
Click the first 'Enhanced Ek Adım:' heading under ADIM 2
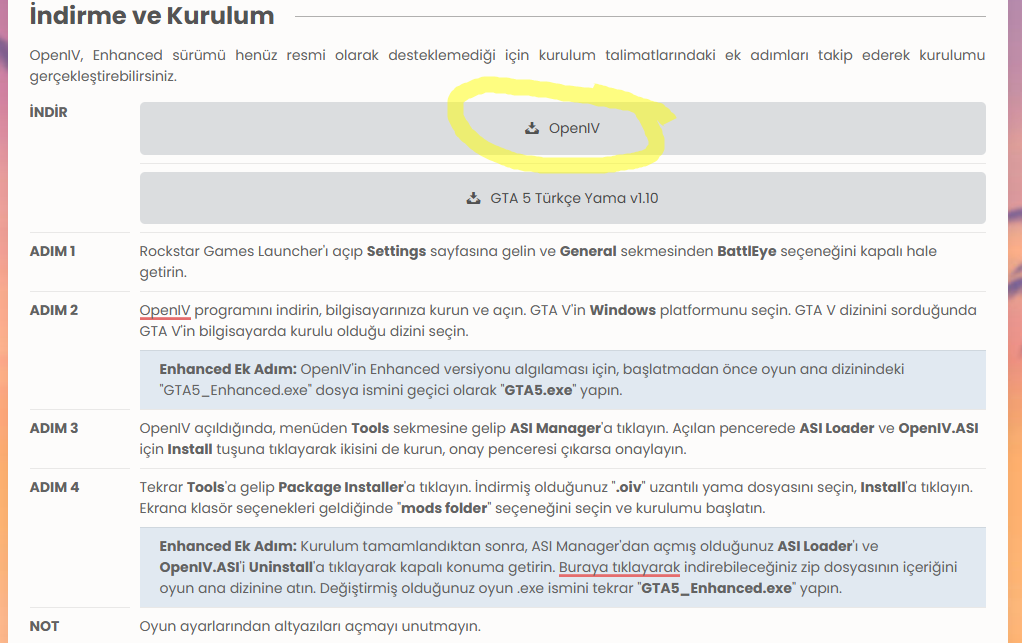click(228, 369)
